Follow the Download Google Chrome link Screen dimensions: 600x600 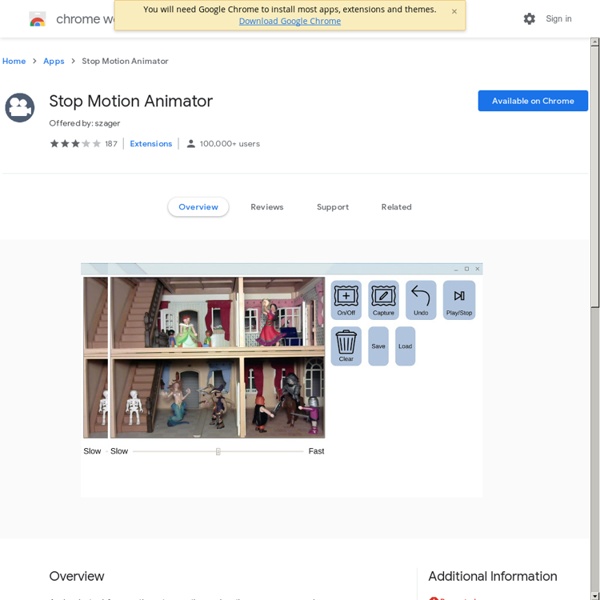coord(290,21)
